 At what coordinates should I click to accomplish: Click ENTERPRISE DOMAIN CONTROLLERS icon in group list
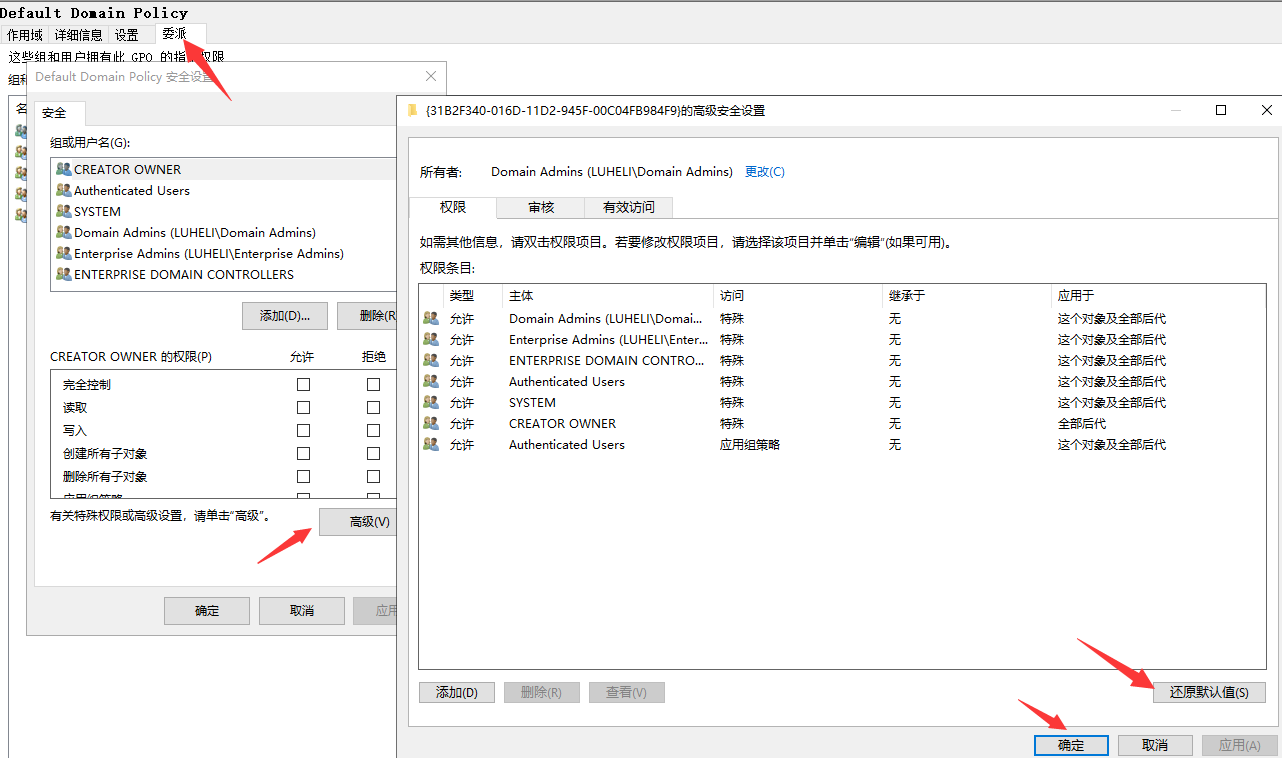click(x=64, y=274)
